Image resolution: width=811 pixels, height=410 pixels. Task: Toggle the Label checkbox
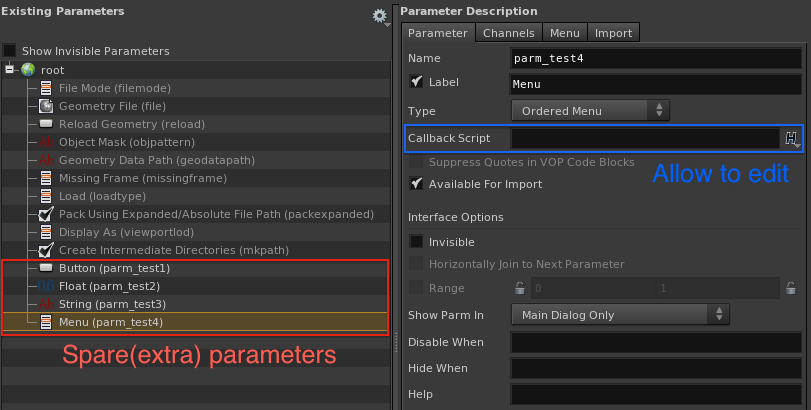pos(416,81)
